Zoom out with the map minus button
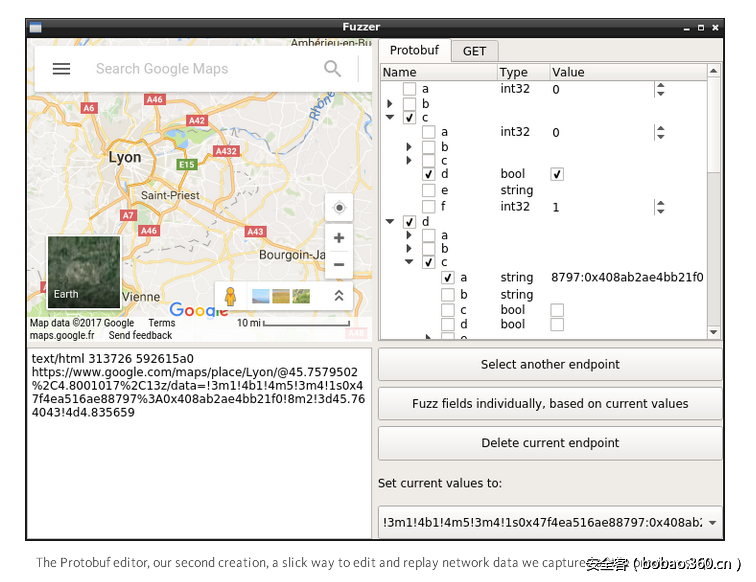This screenshot has width=756, height=582. 339,264
